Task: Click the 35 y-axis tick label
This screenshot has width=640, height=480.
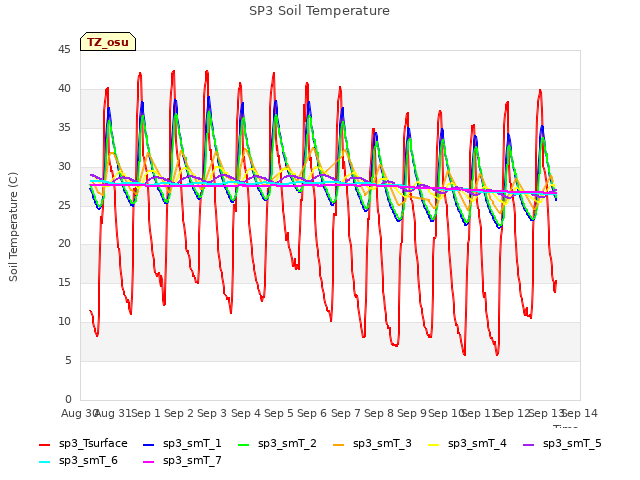Action: pos(64,128)
